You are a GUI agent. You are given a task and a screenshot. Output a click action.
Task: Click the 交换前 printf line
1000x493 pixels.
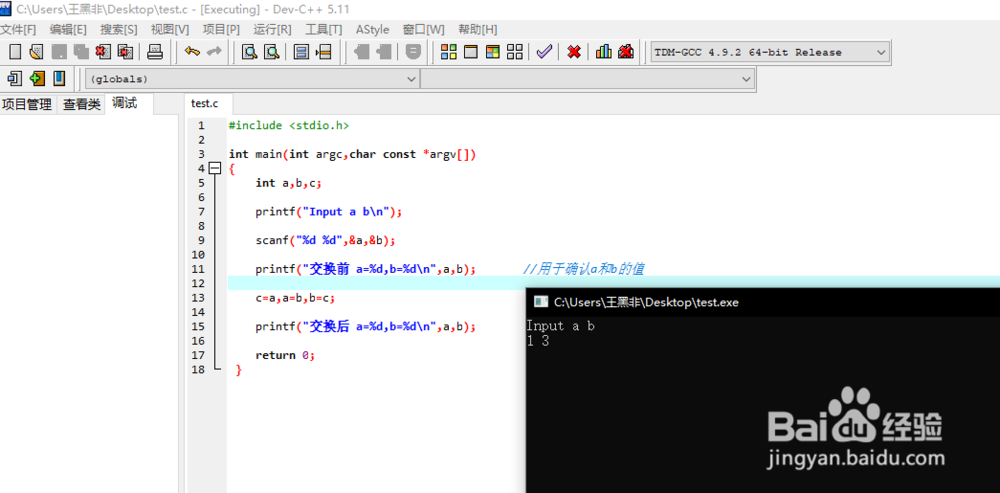(366, 269)
